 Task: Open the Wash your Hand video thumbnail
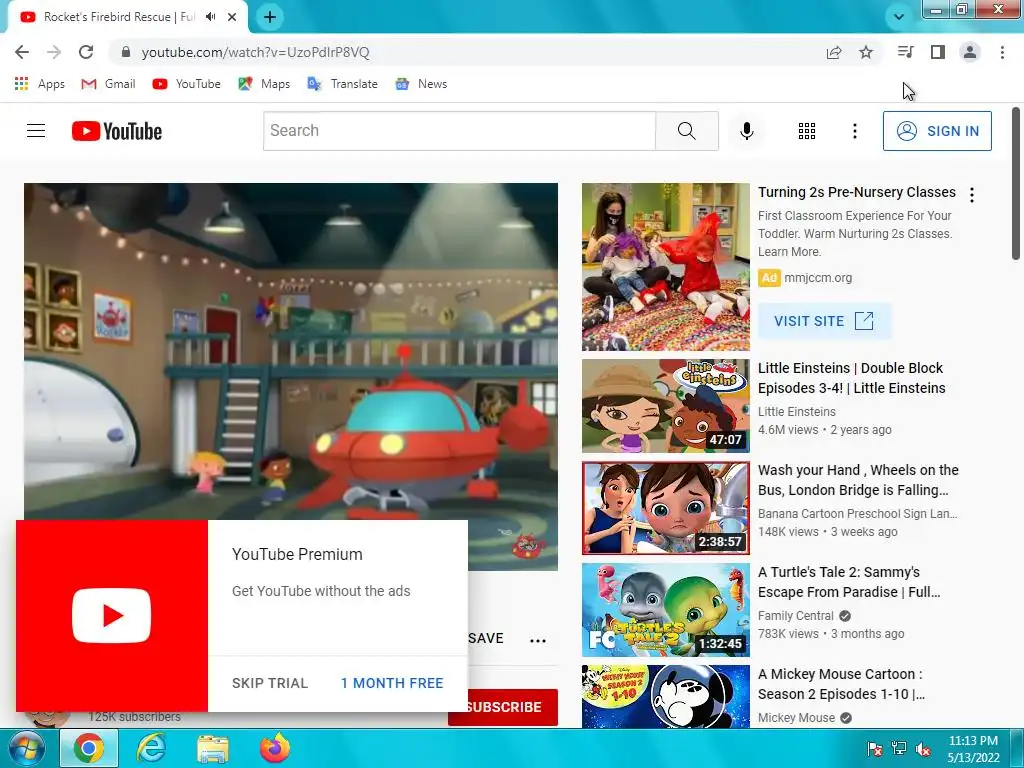[665, 507]
